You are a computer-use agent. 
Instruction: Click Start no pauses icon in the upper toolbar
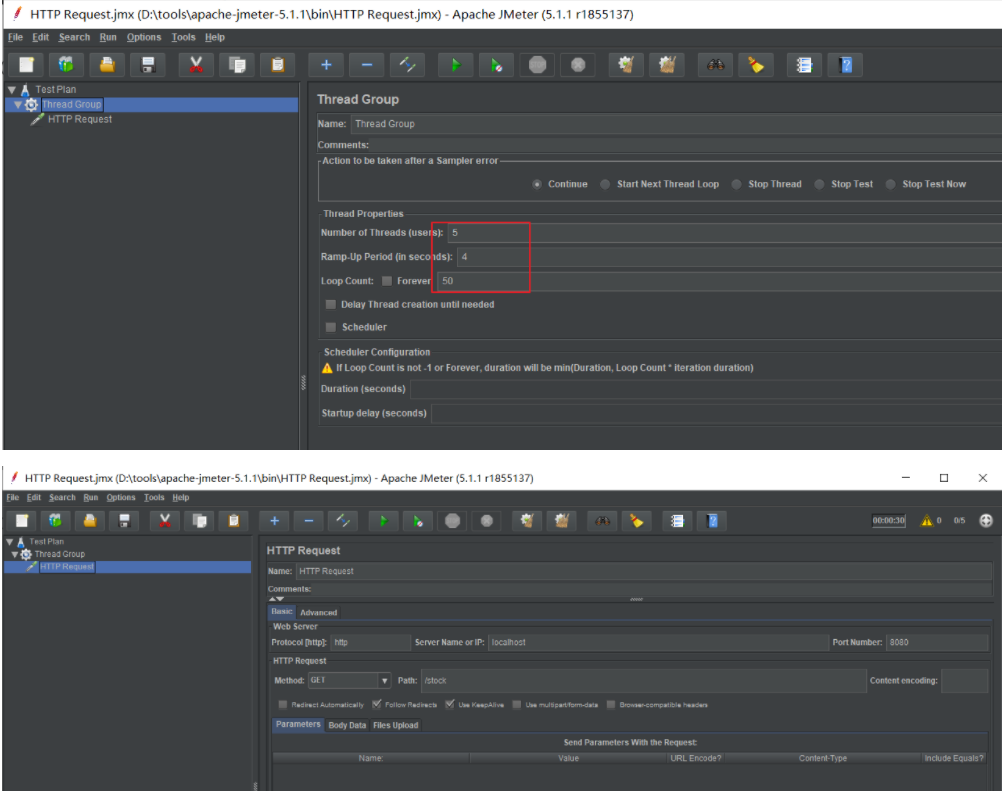[x=496, y=65]
